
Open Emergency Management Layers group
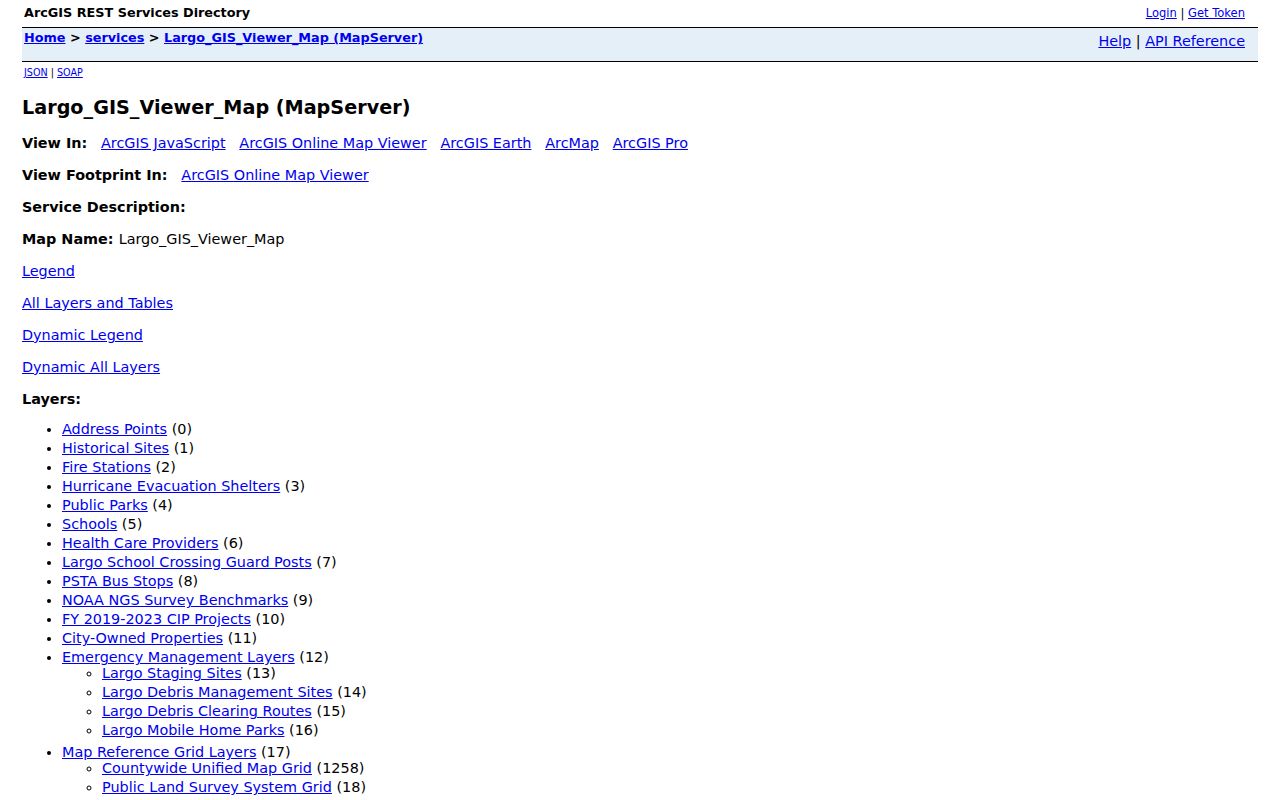[178, 657]
